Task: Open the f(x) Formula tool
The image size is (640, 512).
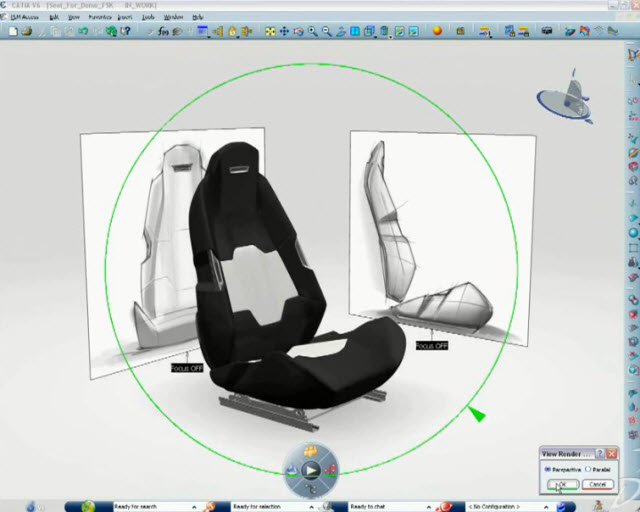Action: coord(163,31)
